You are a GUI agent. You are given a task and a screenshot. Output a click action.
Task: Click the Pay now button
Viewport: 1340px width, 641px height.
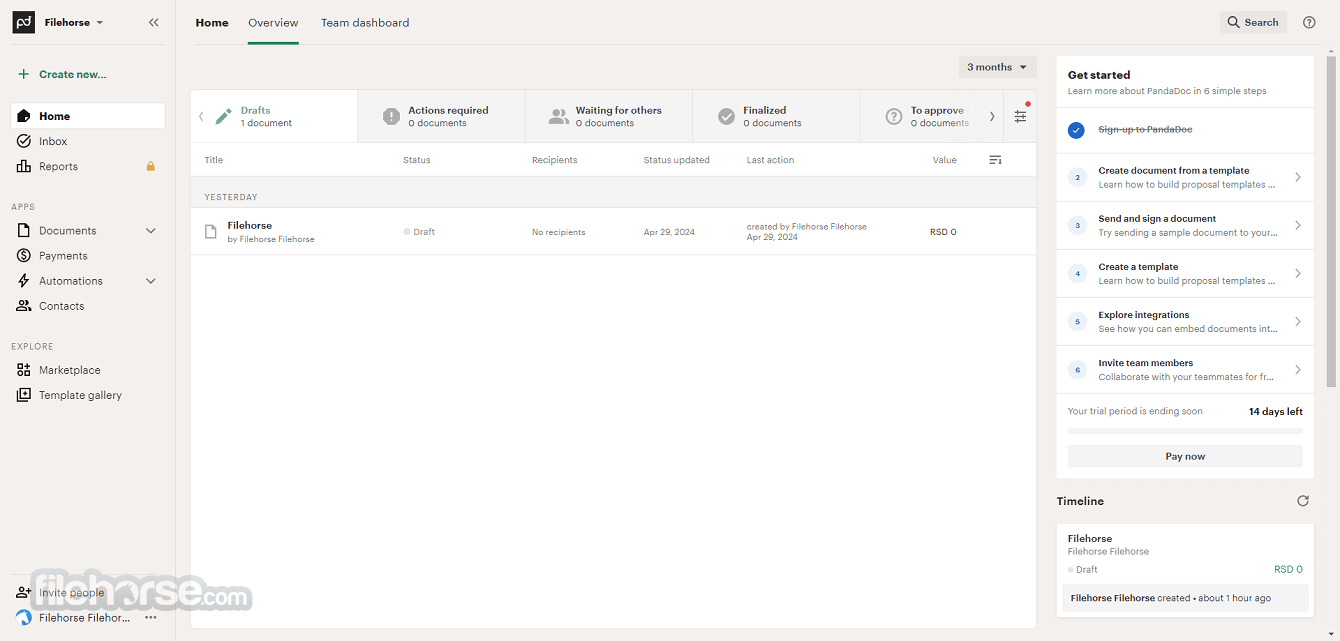pos(1185,456)
